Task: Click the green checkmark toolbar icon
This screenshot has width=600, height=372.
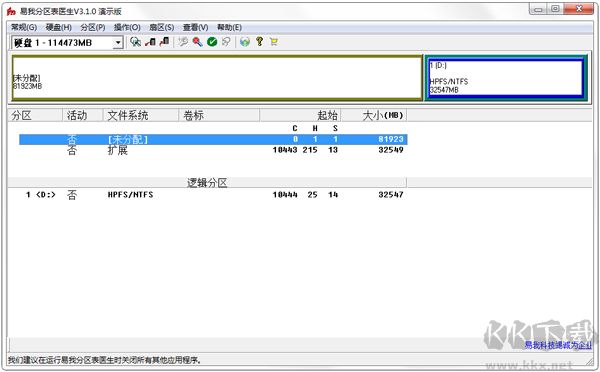Action: click(212, 42)
